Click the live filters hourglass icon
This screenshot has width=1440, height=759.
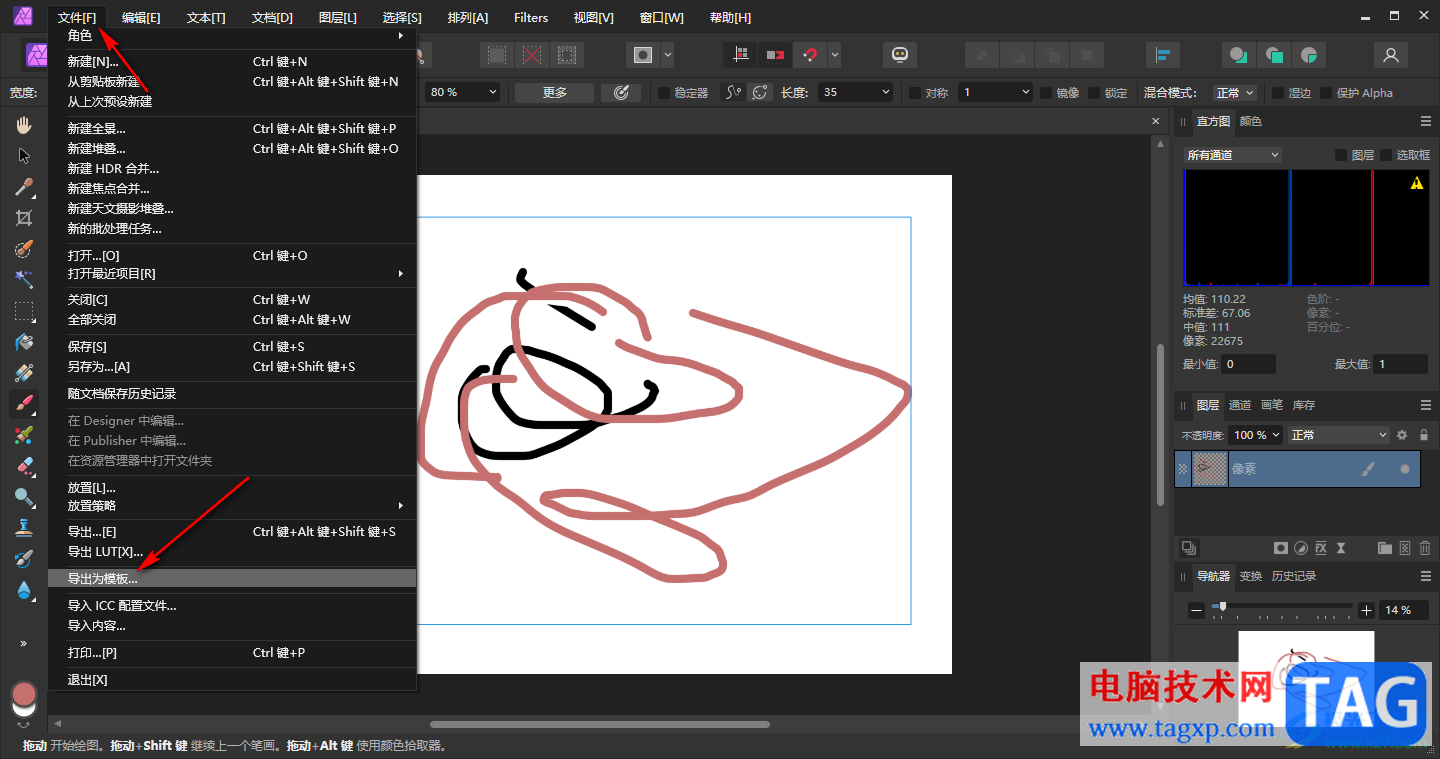[1342, 548]
